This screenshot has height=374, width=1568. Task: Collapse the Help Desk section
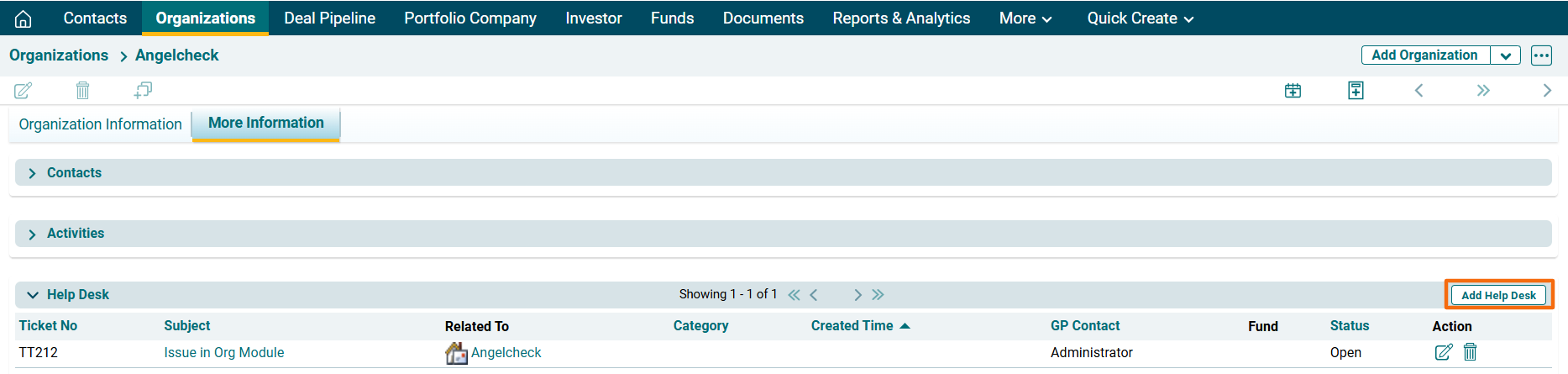pyautogui.click(x=33, y=295)
